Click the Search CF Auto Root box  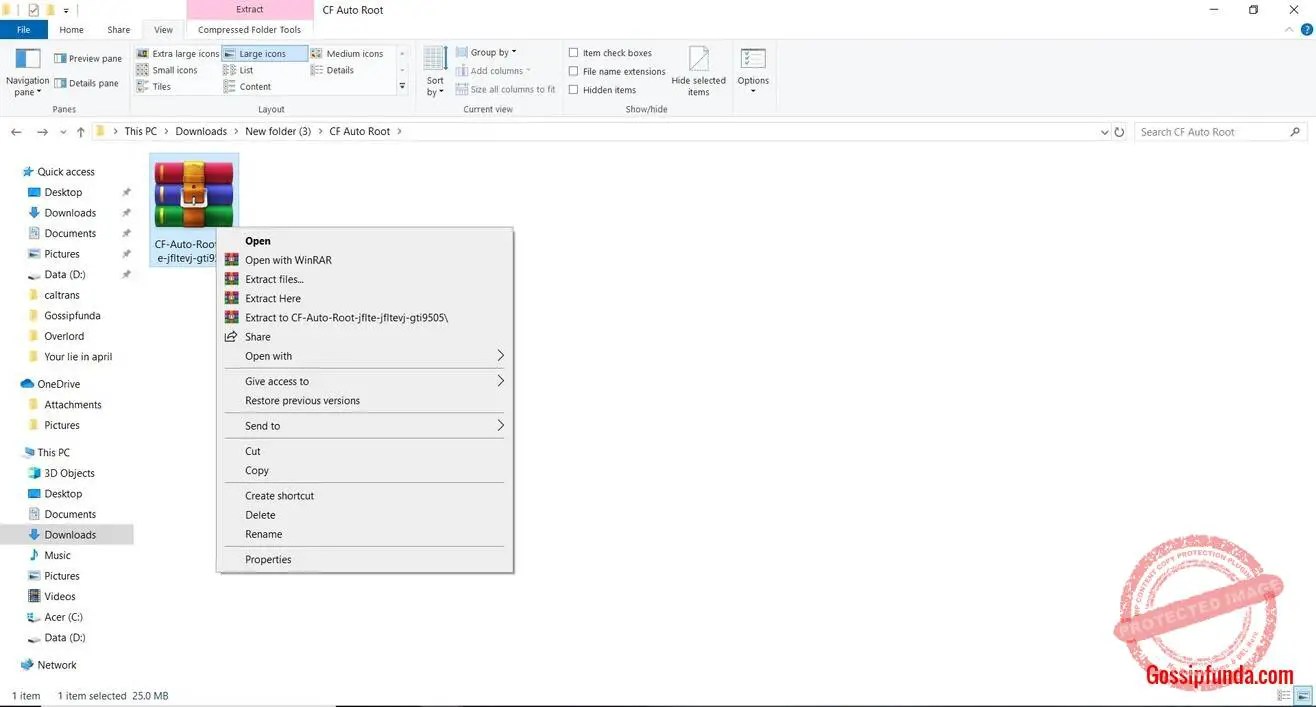point(1221,132)
